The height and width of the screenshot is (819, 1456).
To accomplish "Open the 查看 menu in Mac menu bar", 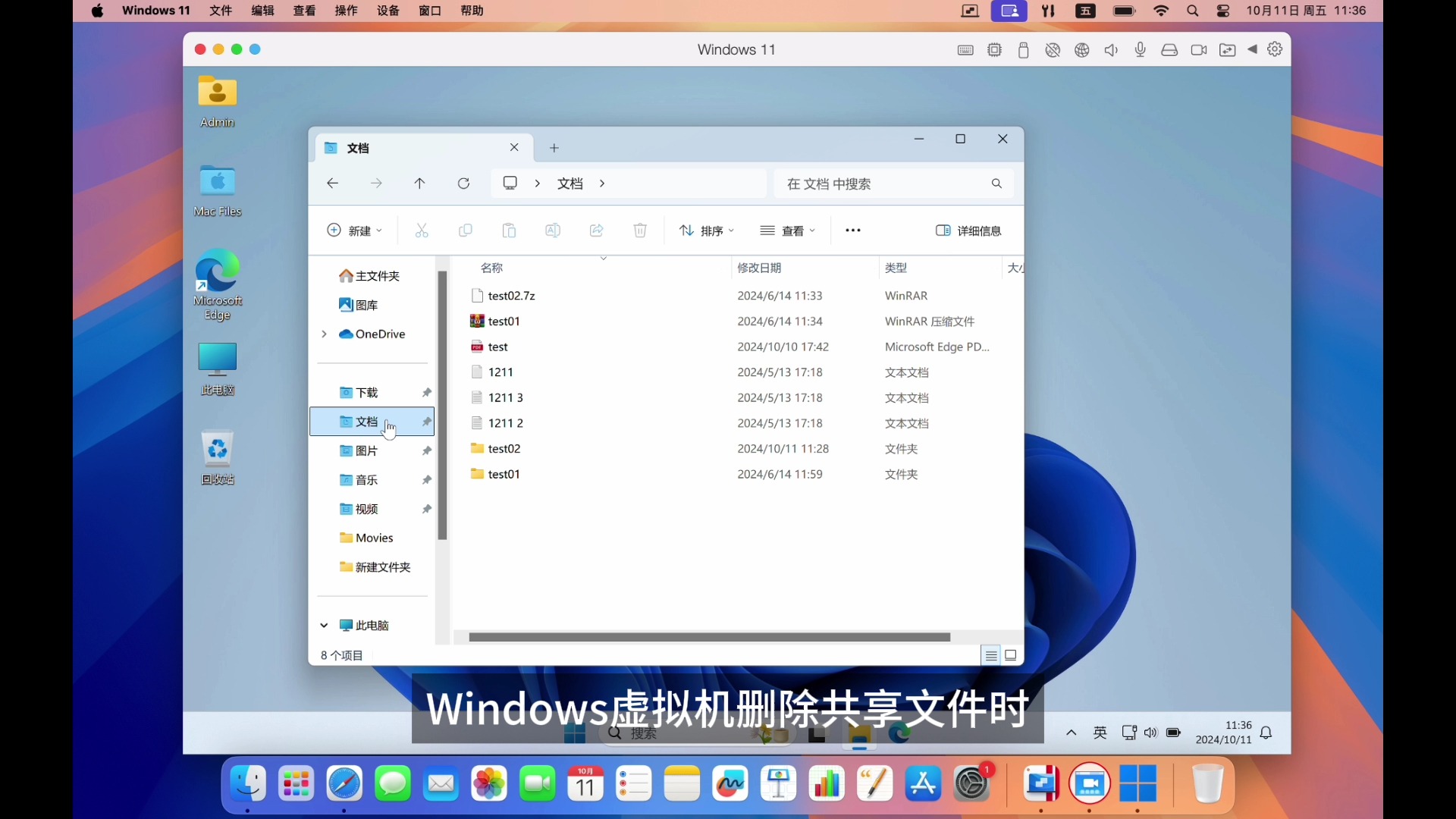I will [304, 11].
